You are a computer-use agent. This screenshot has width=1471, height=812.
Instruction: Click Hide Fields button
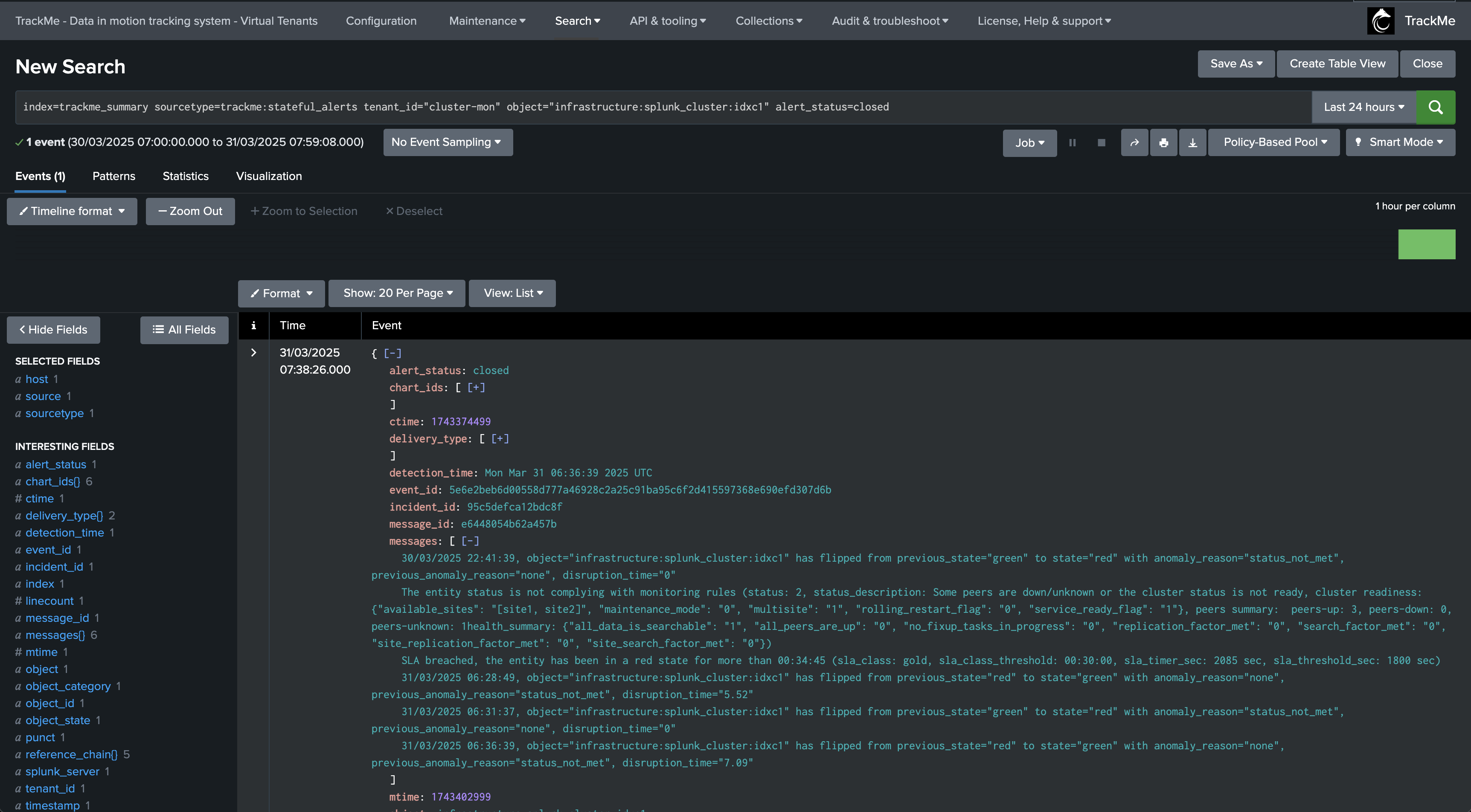click(53, 330)
